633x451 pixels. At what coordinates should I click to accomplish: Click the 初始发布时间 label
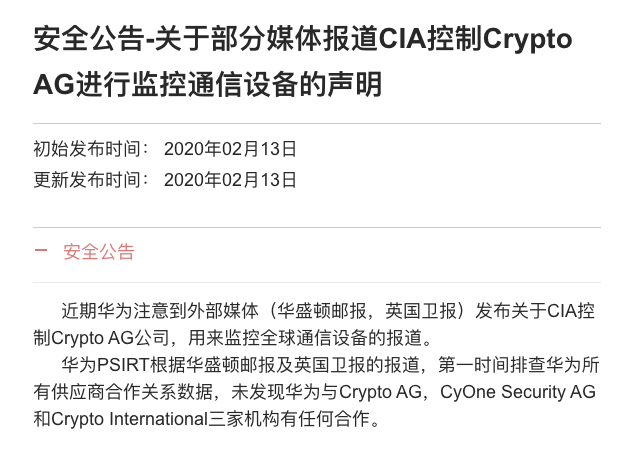[x=90, y=148]
